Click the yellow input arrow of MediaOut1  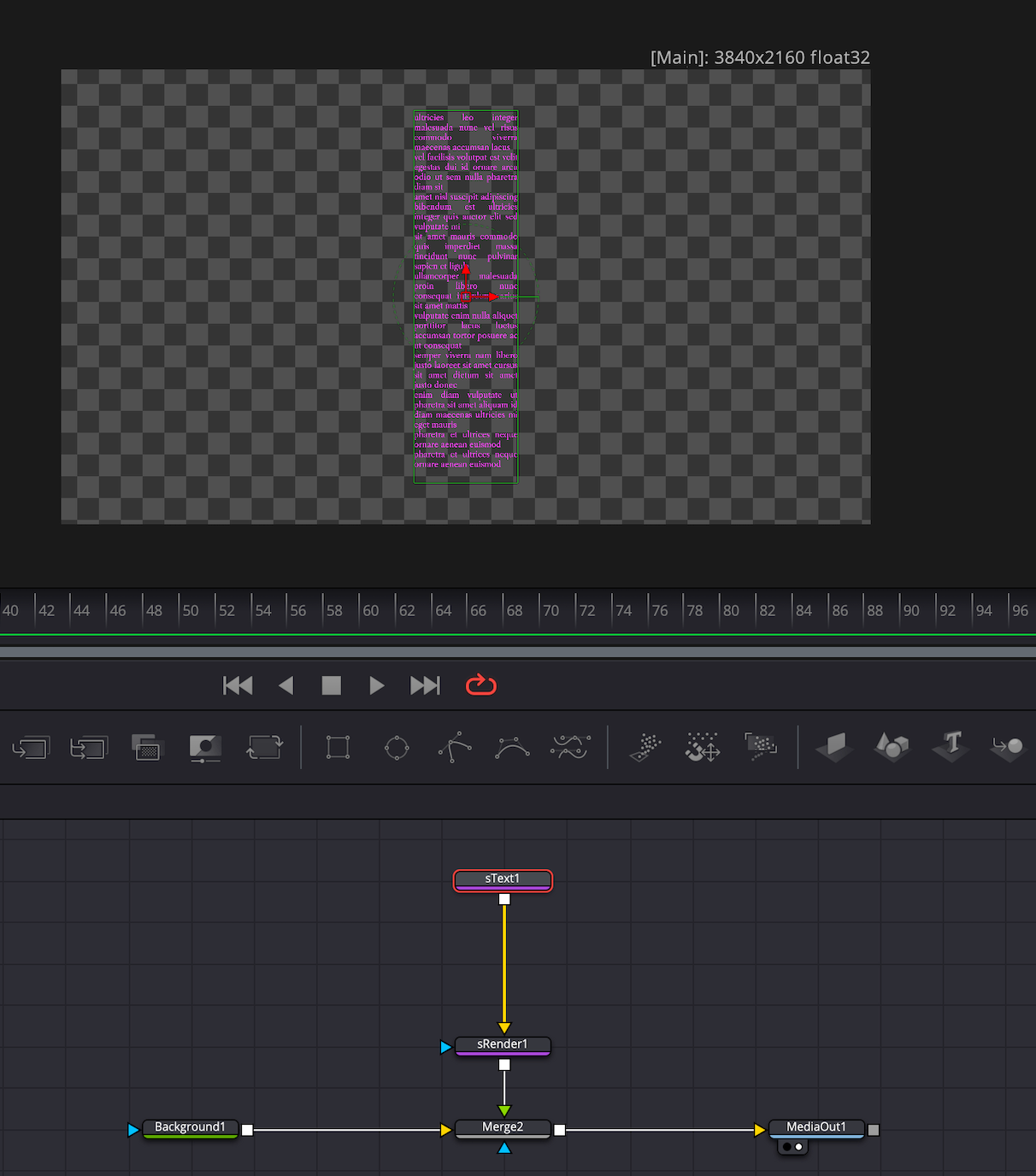click(x=760, y=1130)
